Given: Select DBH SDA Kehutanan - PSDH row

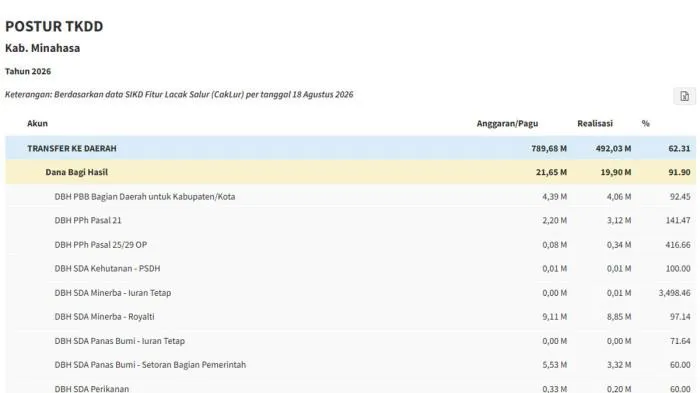Looking at the screenshot, I should (350, 268).
